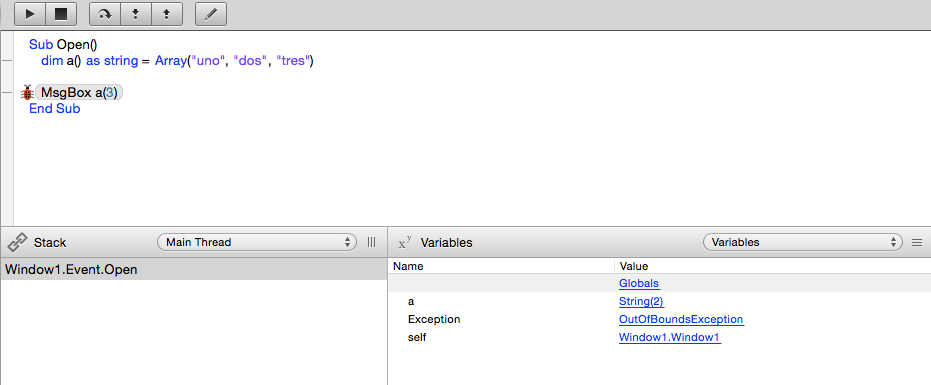Select the variable row named a
Viewport: 931px width, 385px height.
(660, 301)
